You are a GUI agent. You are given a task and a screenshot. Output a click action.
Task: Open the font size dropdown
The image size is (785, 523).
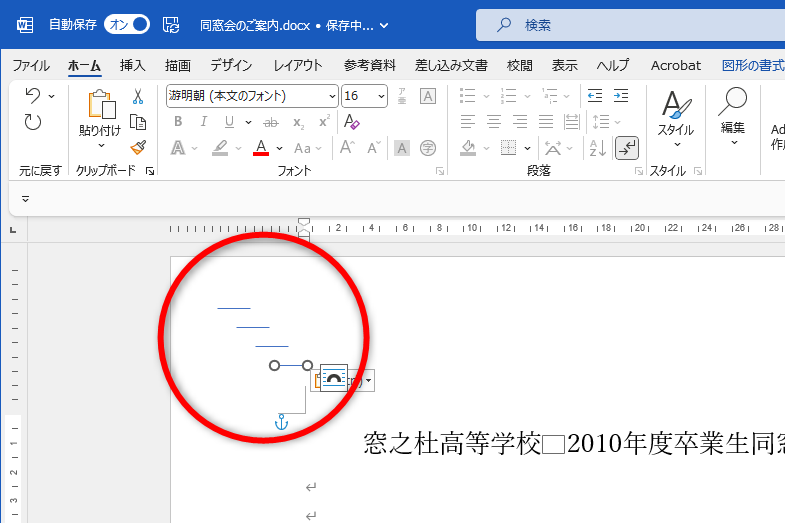381,96
